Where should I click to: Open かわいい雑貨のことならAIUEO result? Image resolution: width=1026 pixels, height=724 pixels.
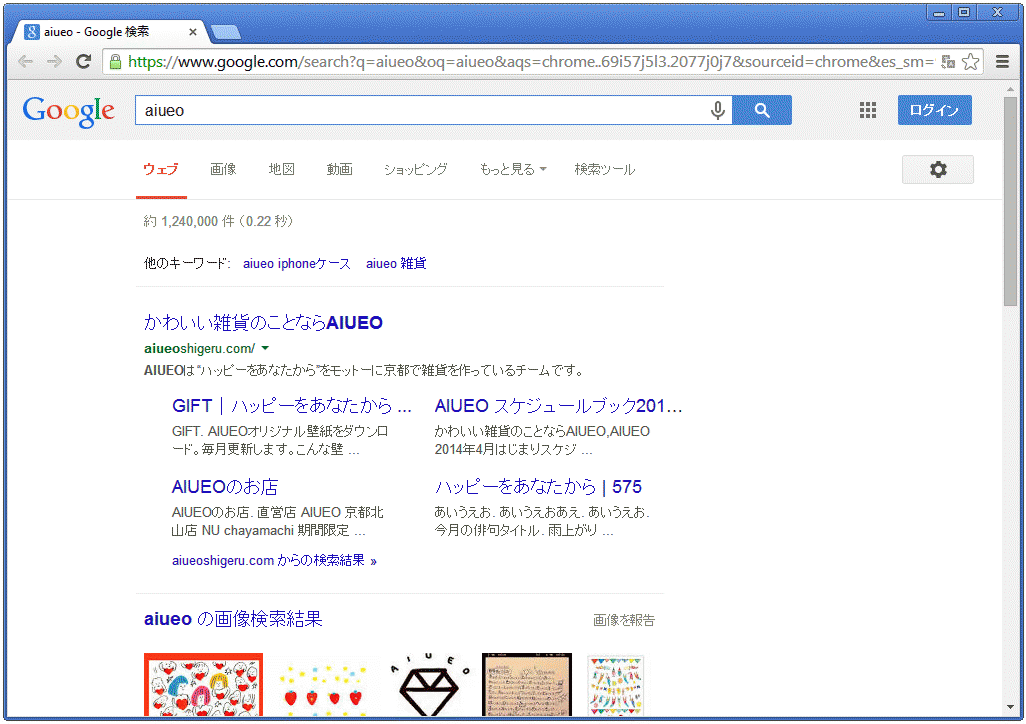click(x=263, y=323)
